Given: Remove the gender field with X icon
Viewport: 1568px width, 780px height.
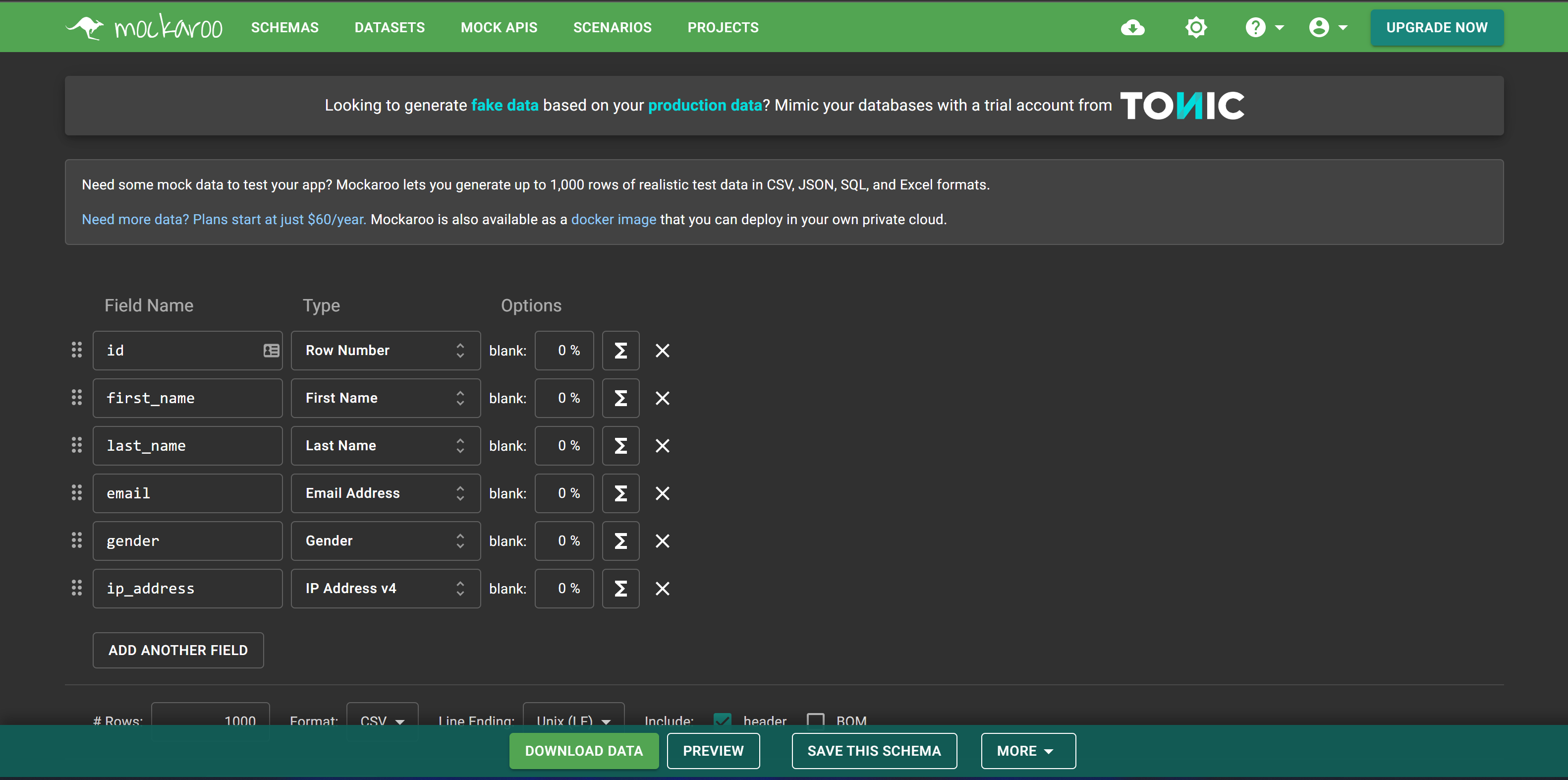Looking at the screenshot, I should tap(662, 540).
